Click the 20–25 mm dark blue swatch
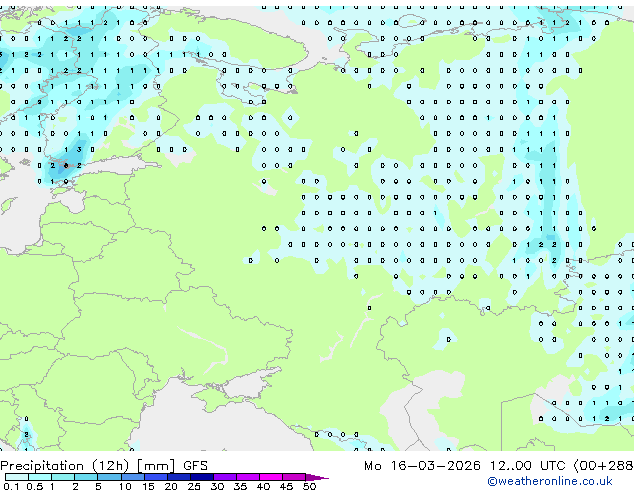634x490 pixels. (179, 477)
